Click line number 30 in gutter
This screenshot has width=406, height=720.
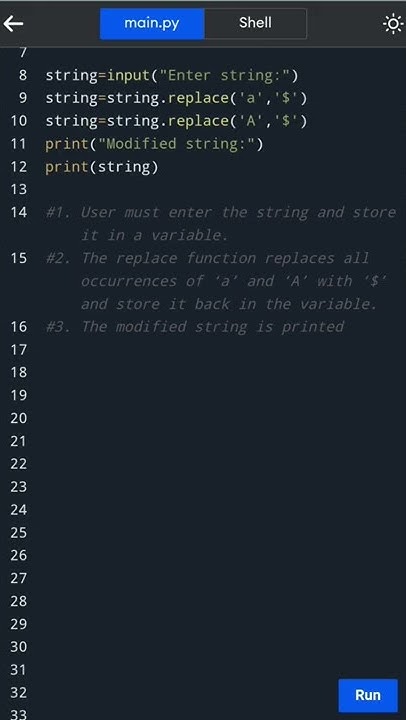[18, 647]
